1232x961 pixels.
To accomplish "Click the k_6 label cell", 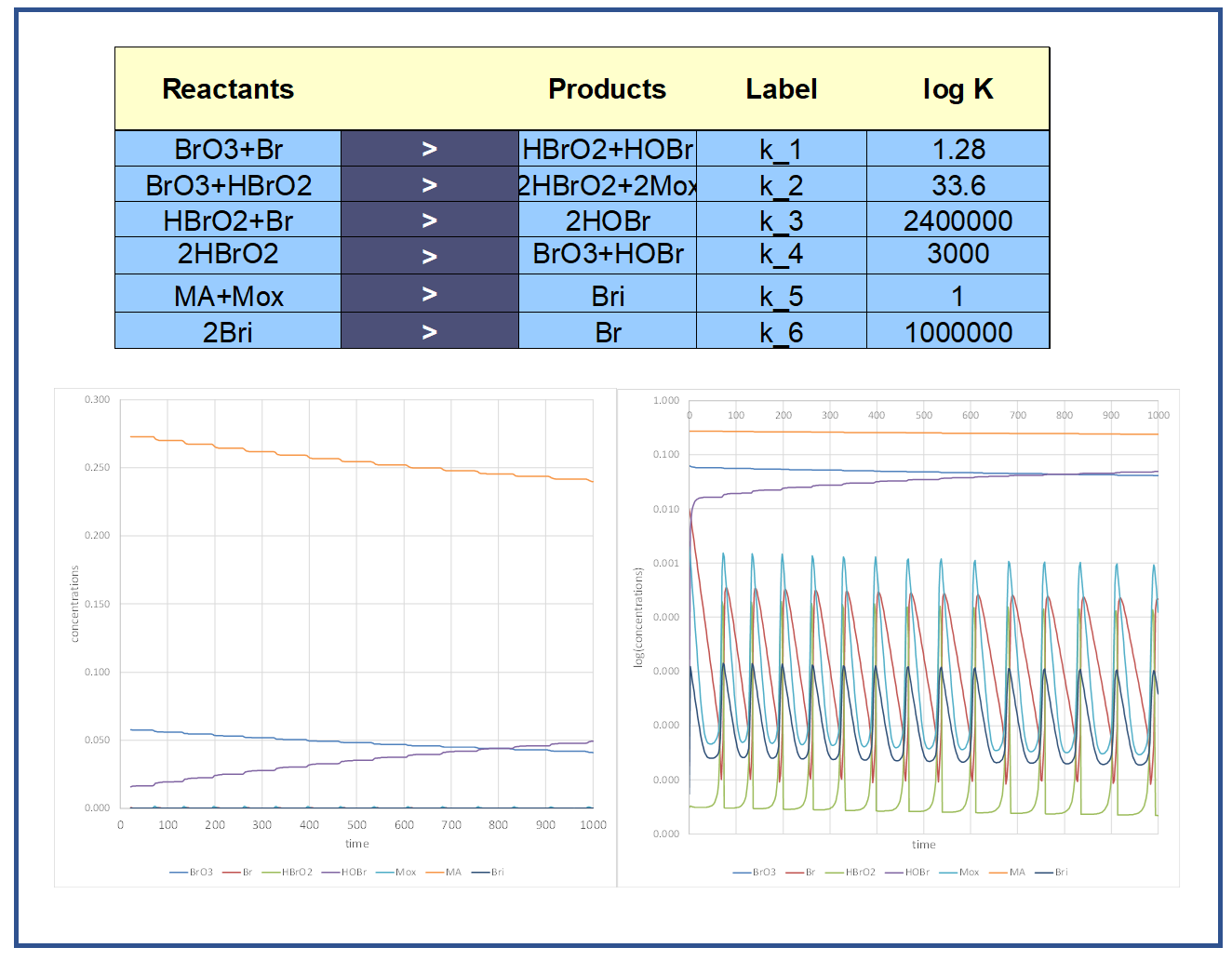I will pyautogui.click(x=781, y=332).
